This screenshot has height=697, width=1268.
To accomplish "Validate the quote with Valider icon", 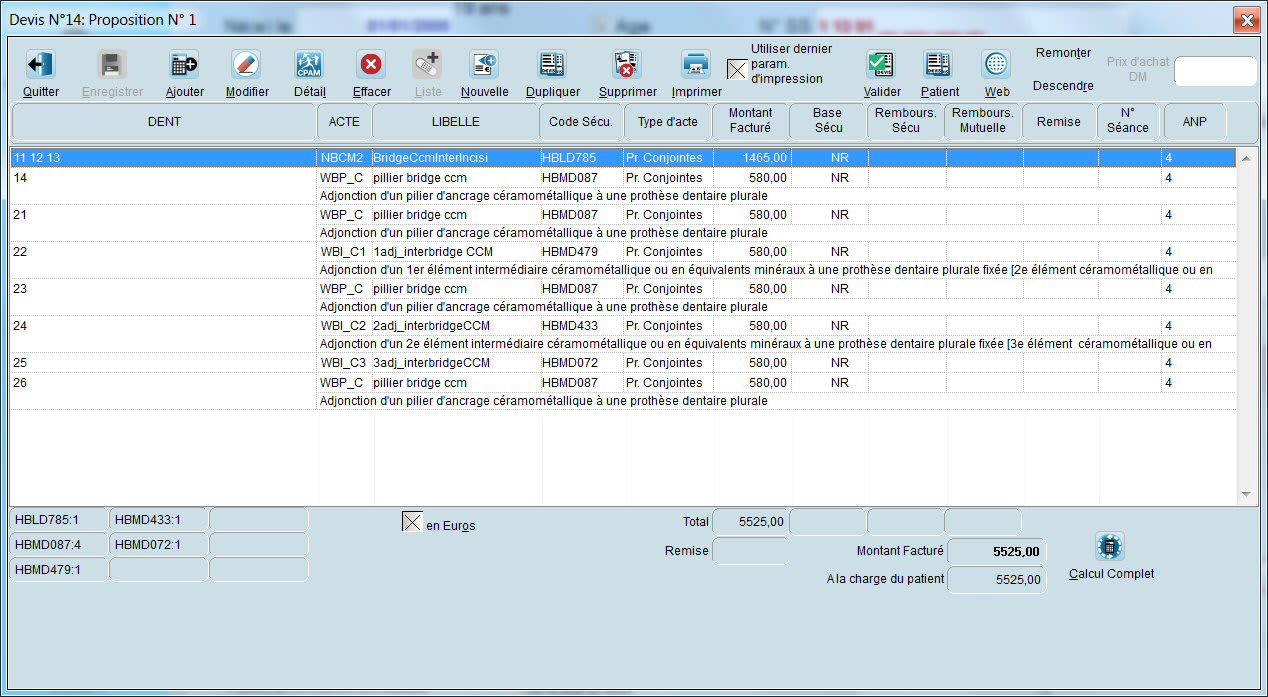I will pos(881,65).
